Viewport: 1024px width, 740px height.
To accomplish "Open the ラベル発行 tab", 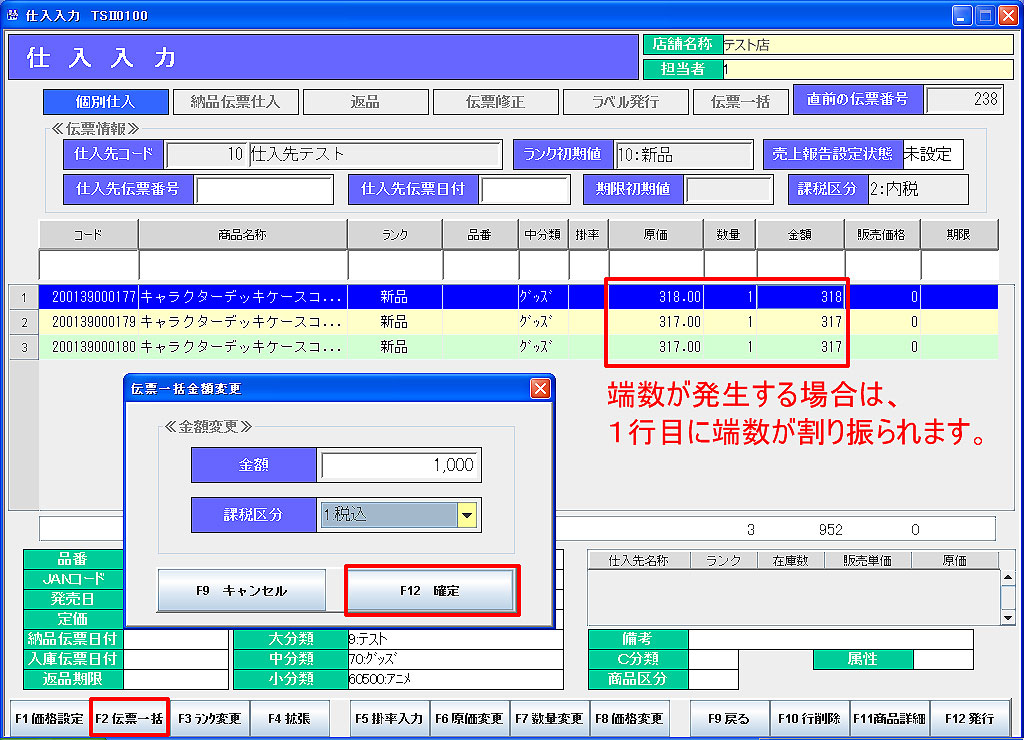I will (624, 102).
